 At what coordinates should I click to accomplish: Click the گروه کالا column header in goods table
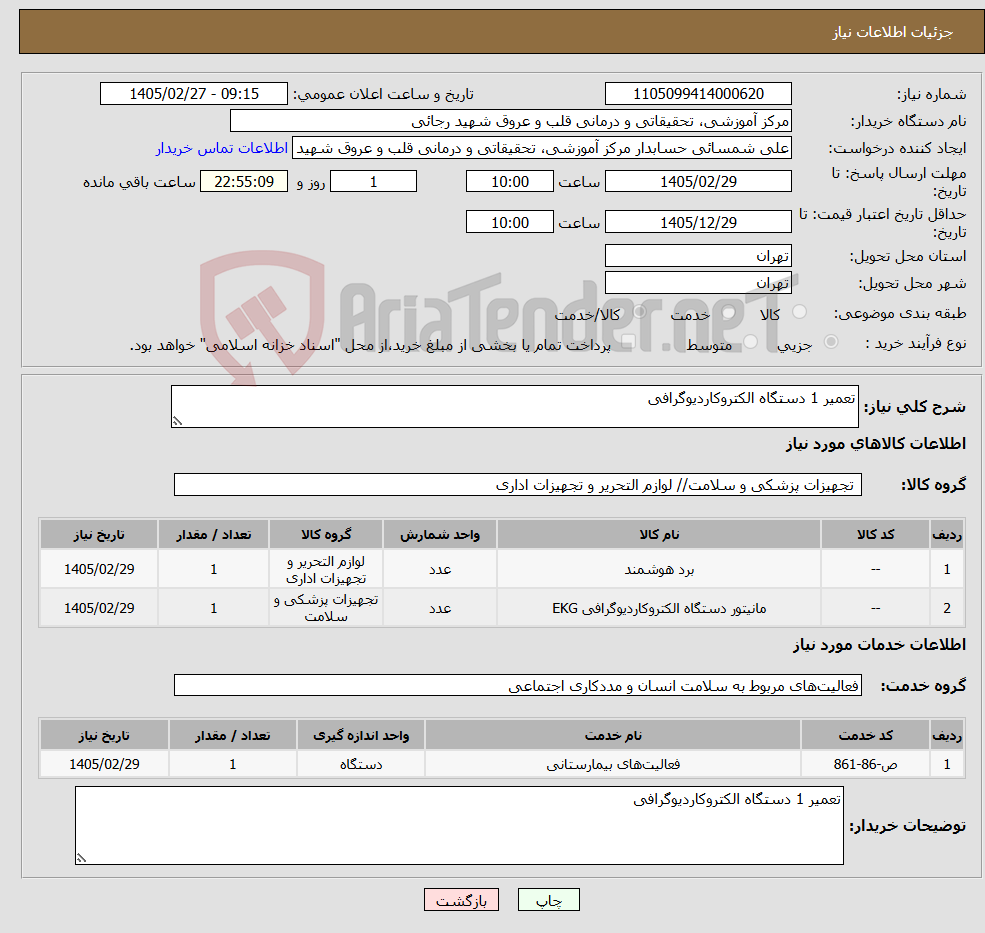(x=325, y=534)
